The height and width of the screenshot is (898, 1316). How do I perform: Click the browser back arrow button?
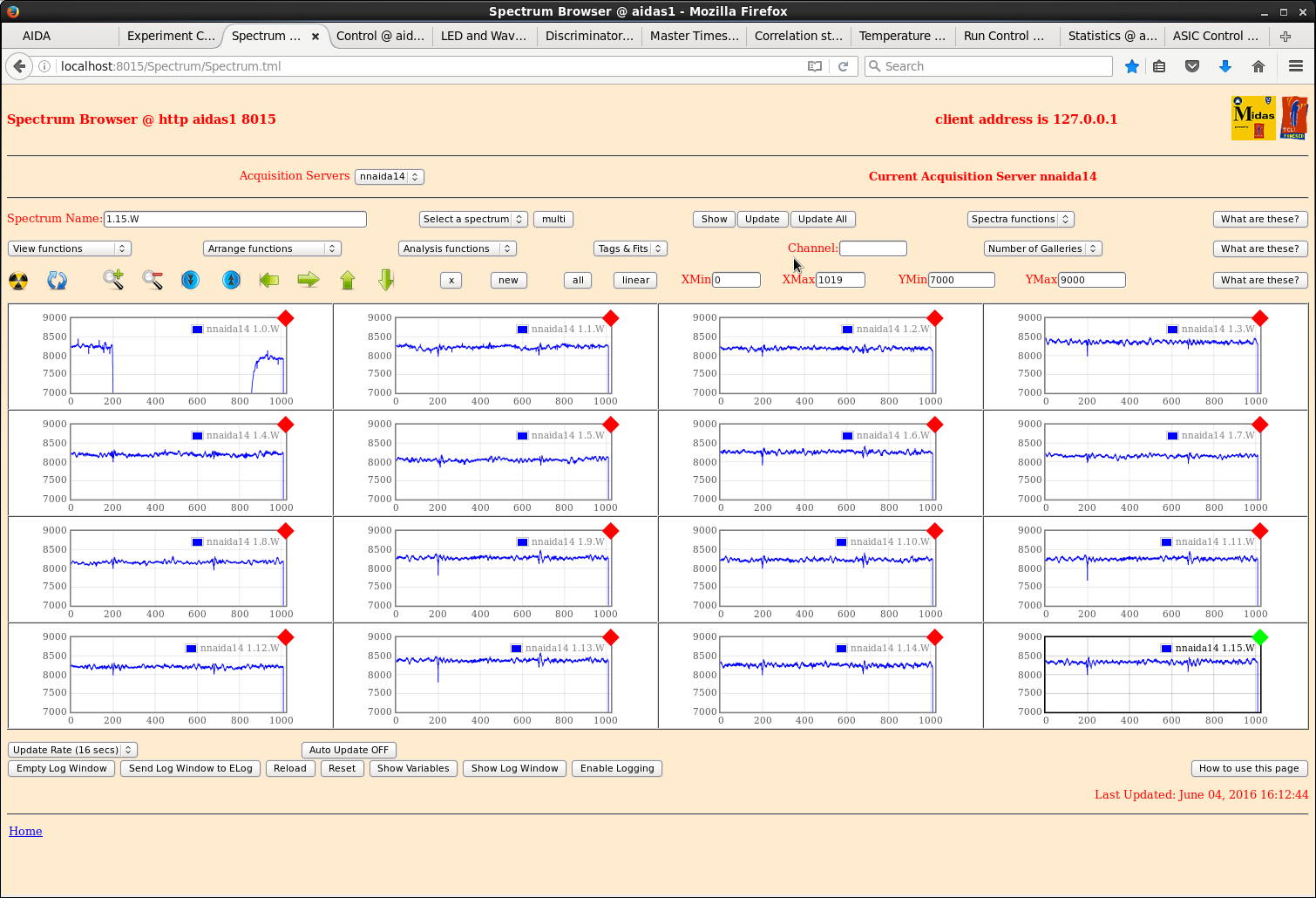pos(18,66)
